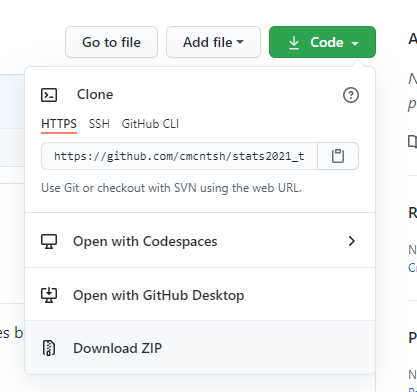Screen dimensions: 417x392
Task: Open the Add file dropdown
Action: click(x=213, y=42)
